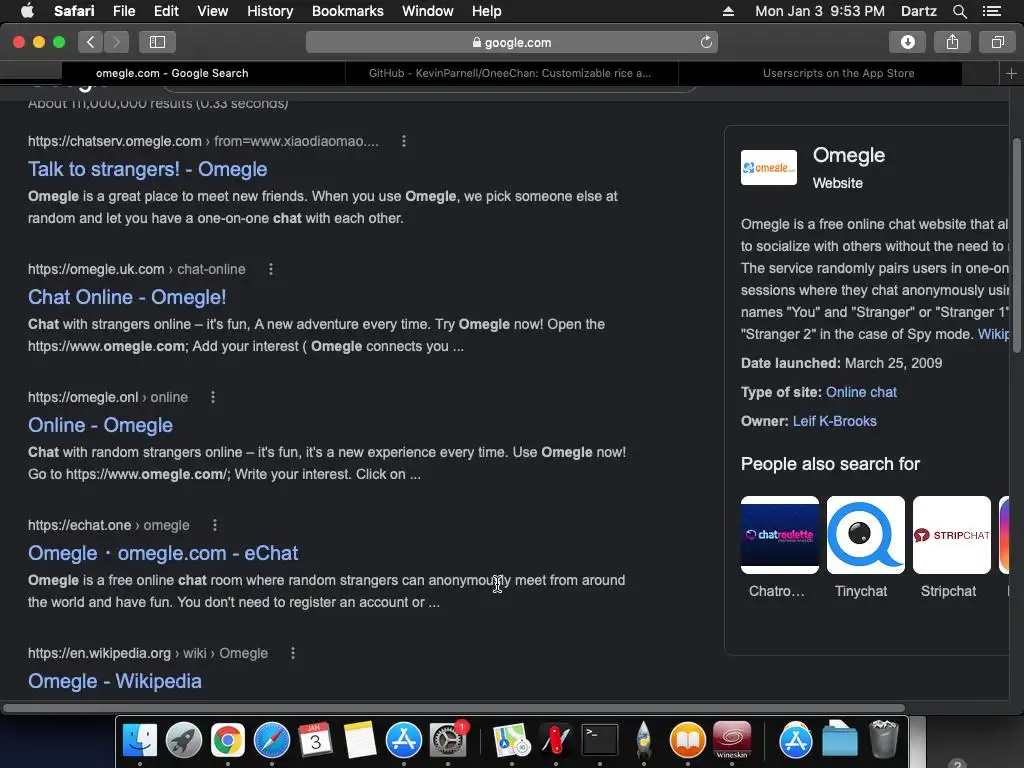Image resolution: width=1024 pixels, height=768 pixels.
Task: Open options menu for echat.one result
Action: coord(214,525)
